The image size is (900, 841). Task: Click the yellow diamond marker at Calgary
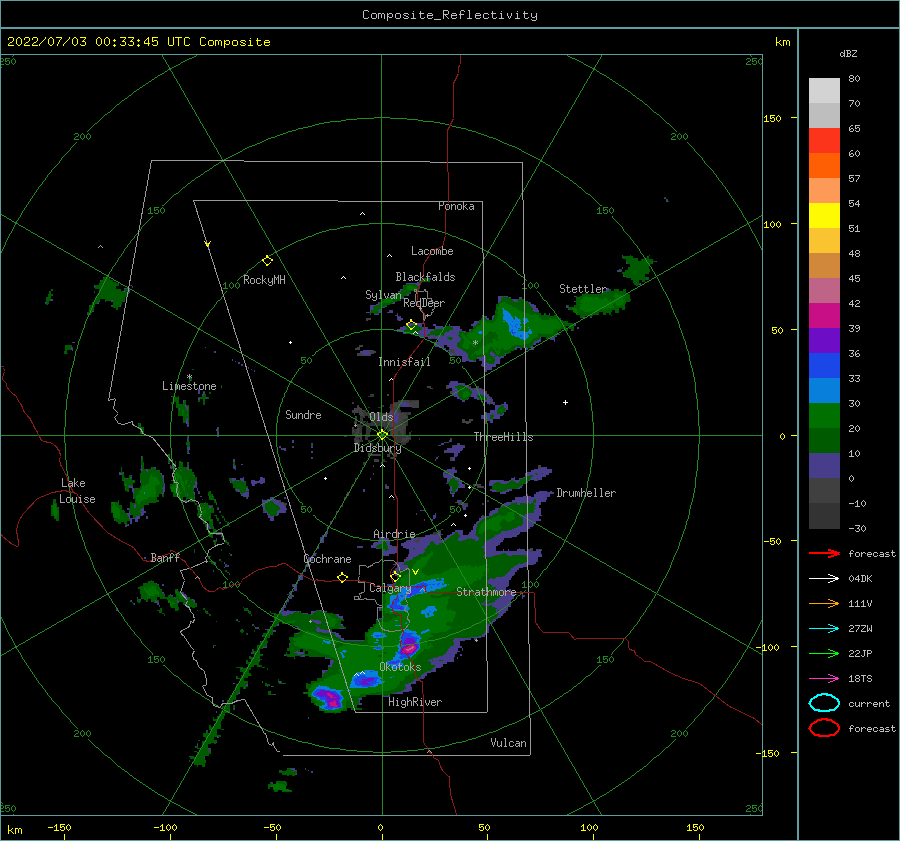[395, 576]
